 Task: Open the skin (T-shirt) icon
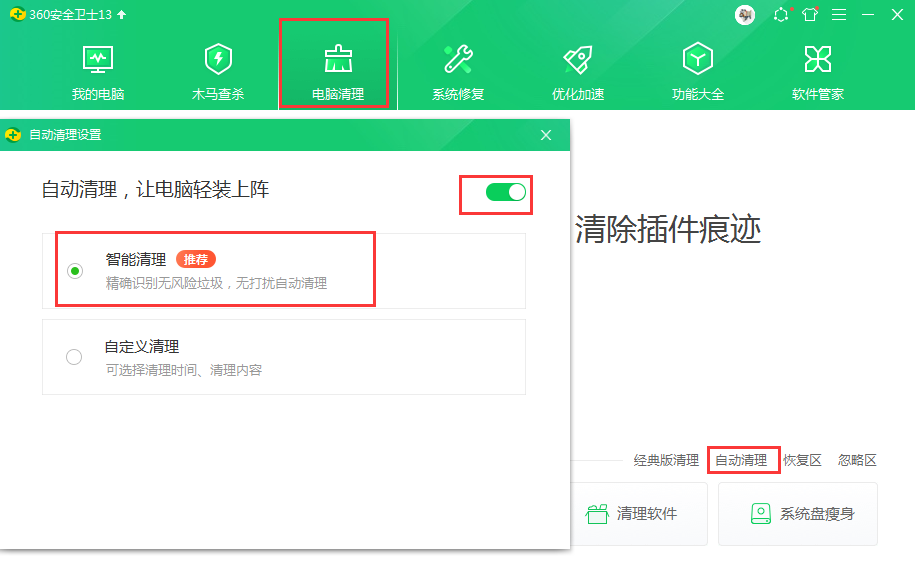[x=810, y=15]
